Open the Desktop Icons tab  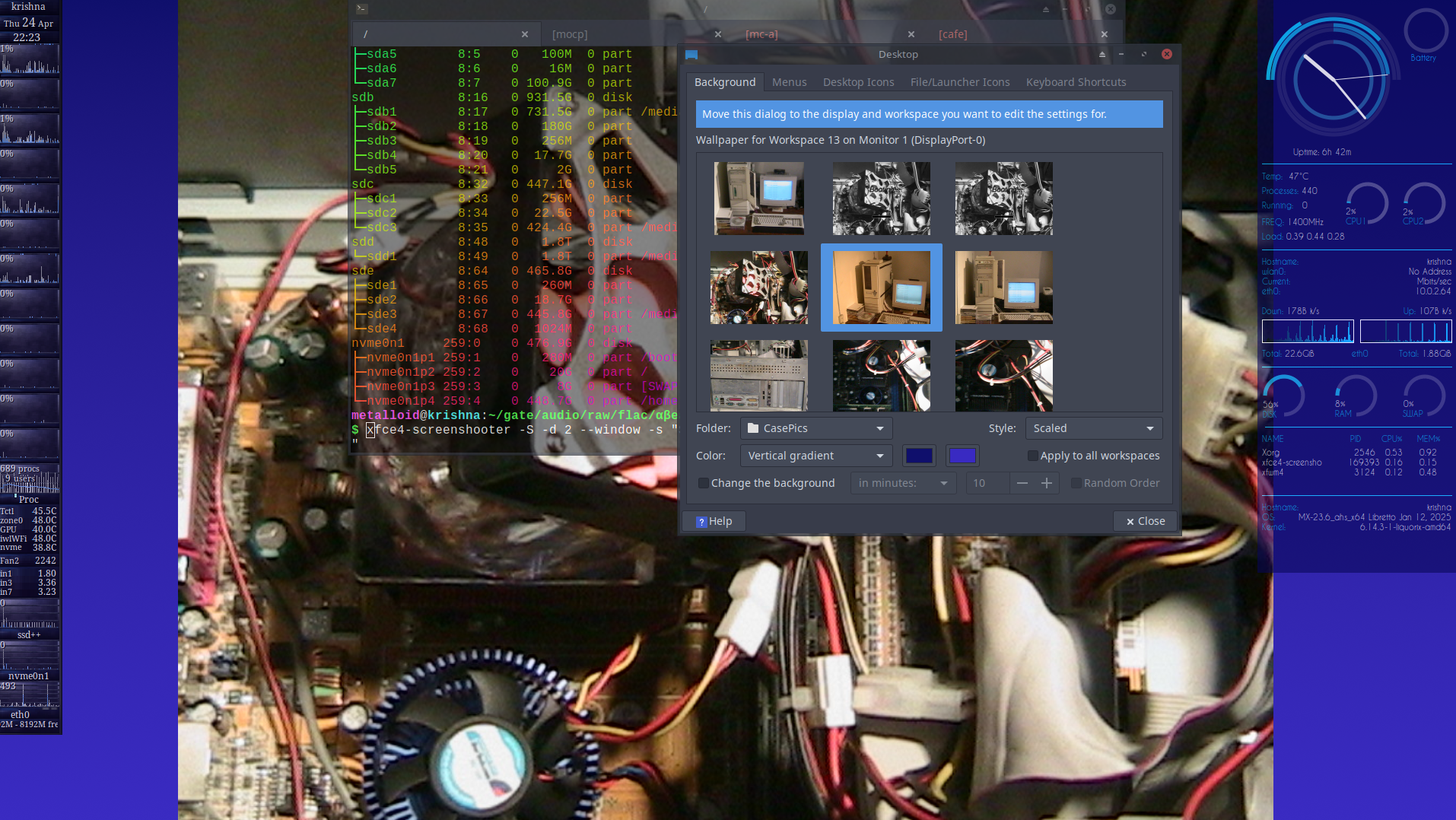point(858,82)
